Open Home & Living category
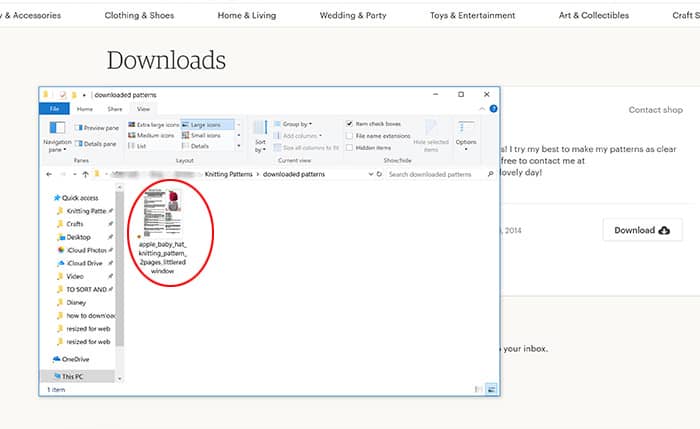 247,15
